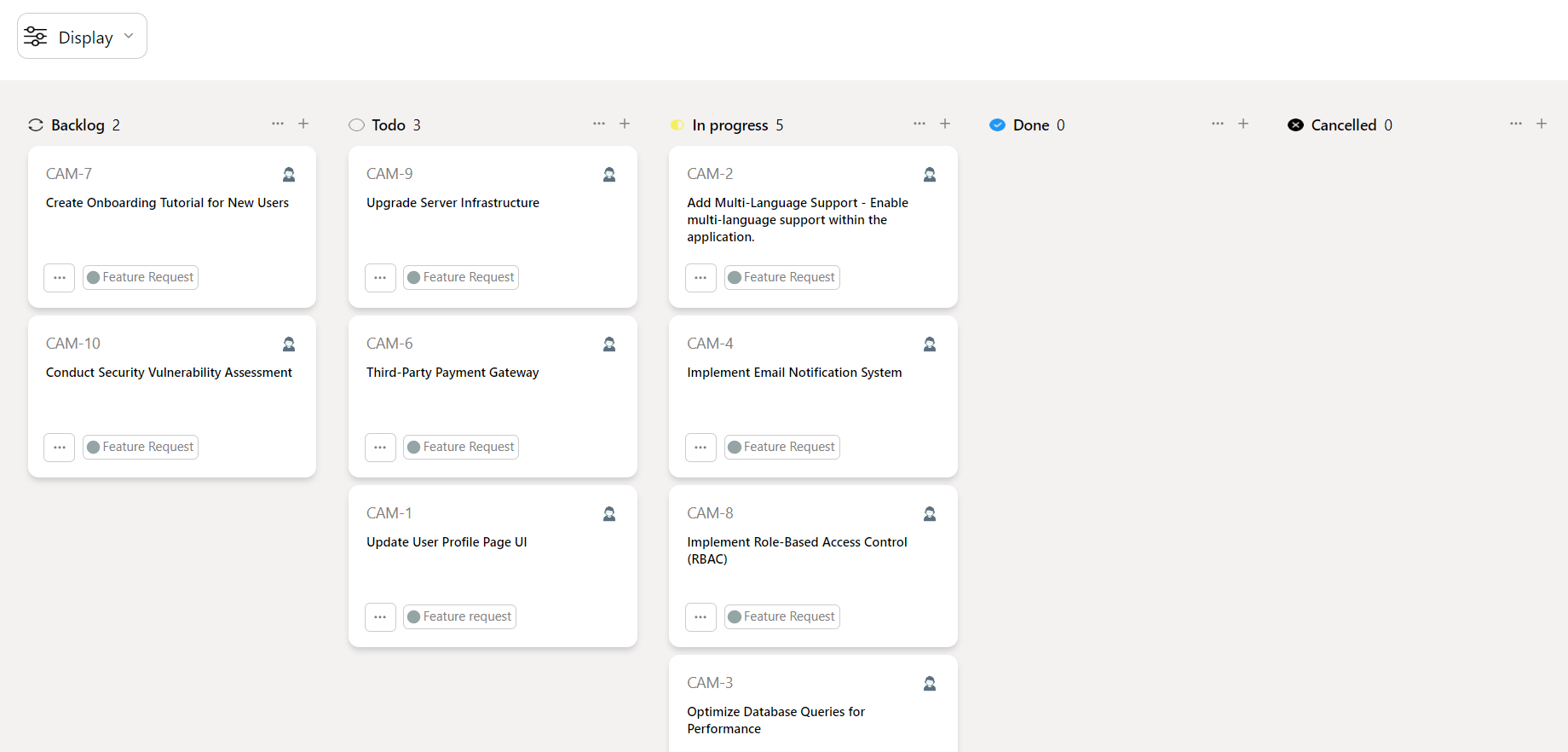This screenshot has width=1568, height=752.
Task: Click the assignee avatar on CAM-7 card
Action: (289, 175)
